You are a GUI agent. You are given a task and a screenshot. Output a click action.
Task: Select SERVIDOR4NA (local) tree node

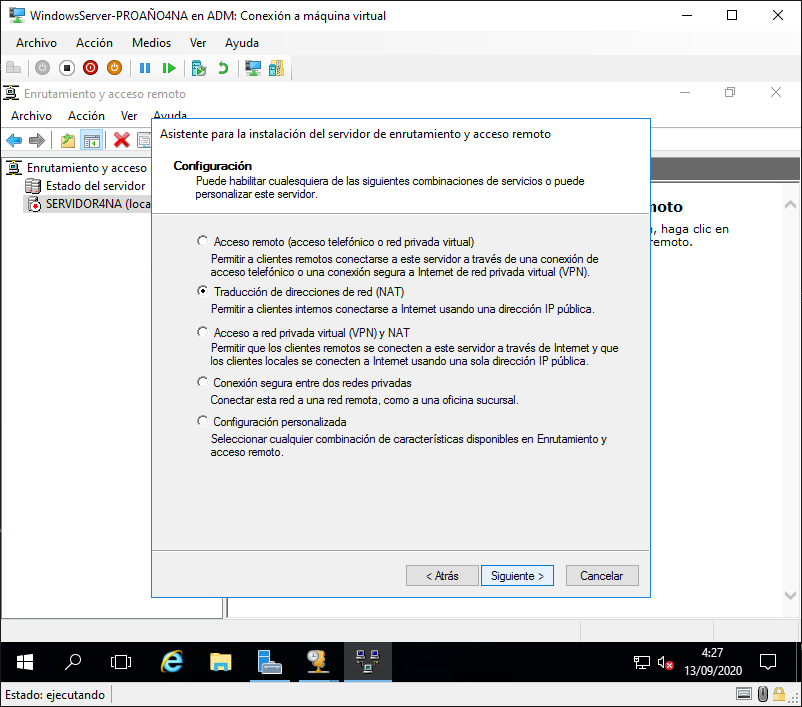pyautogui.click(x=98, y=204)
